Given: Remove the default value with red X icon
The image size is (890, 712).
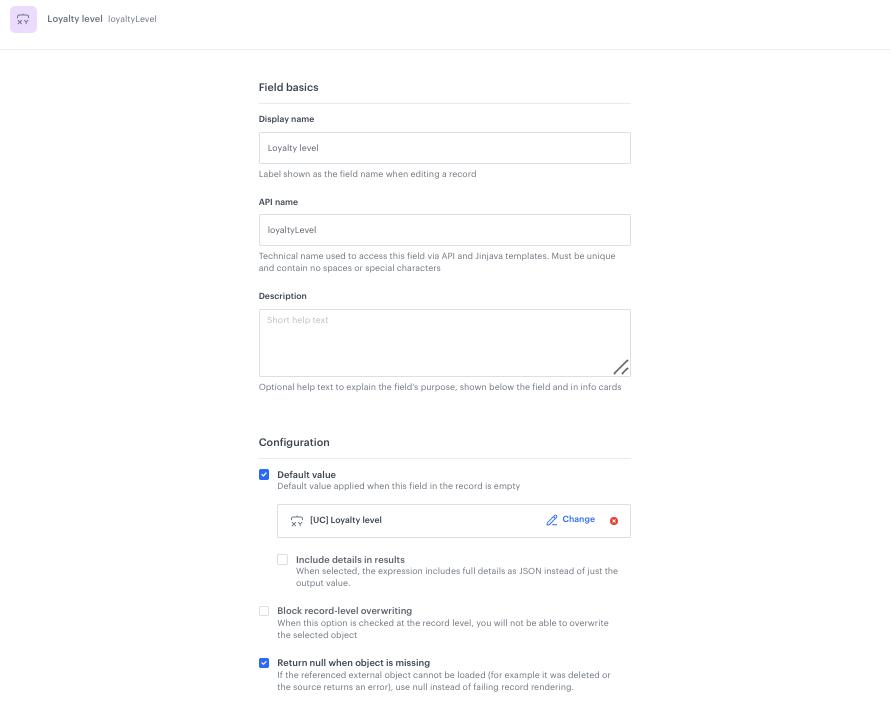Looking at the screenshot, I should (x=614, y=521).
